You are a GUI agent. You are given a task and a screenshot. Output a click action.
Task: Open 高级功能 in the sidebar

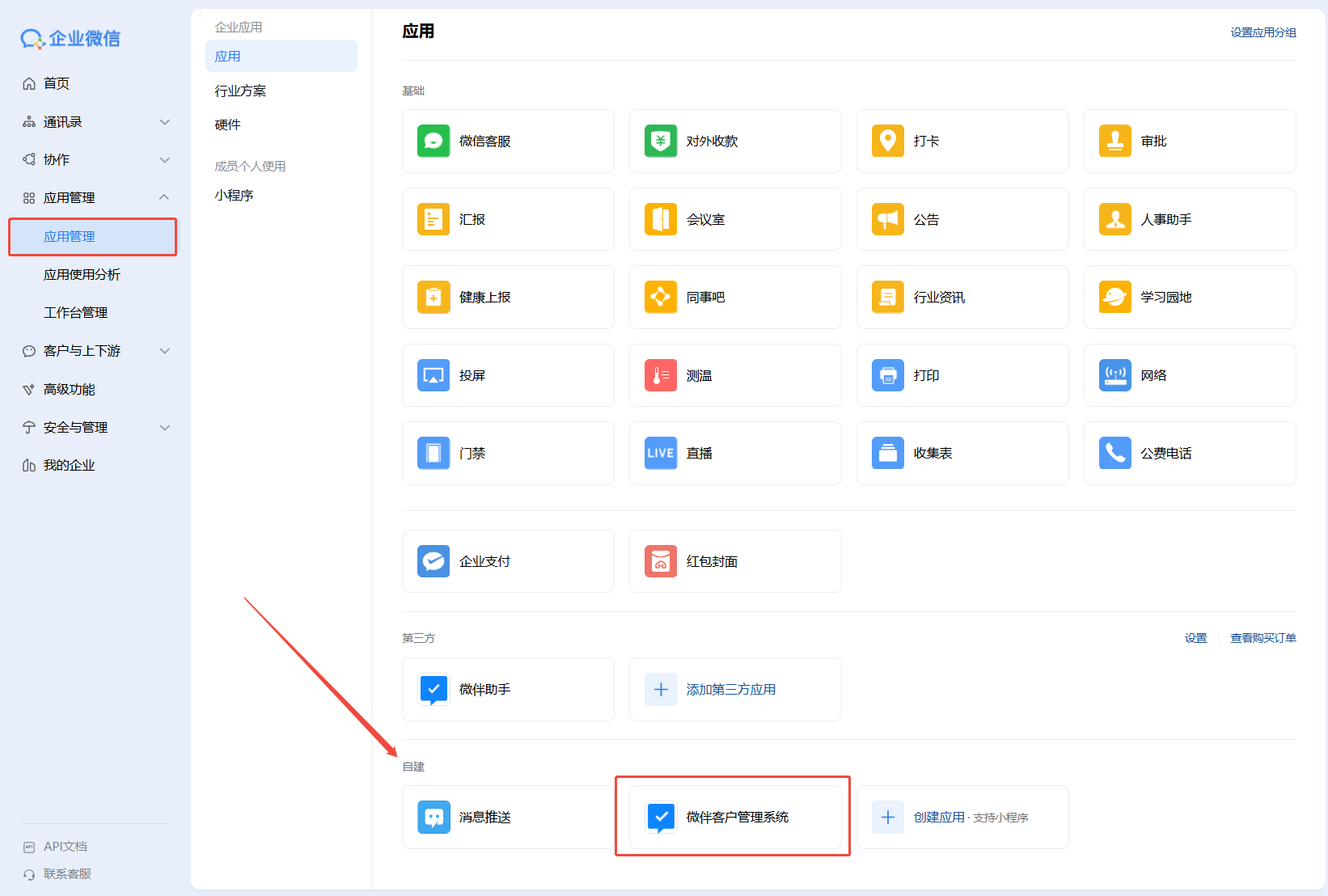[69, 390]
